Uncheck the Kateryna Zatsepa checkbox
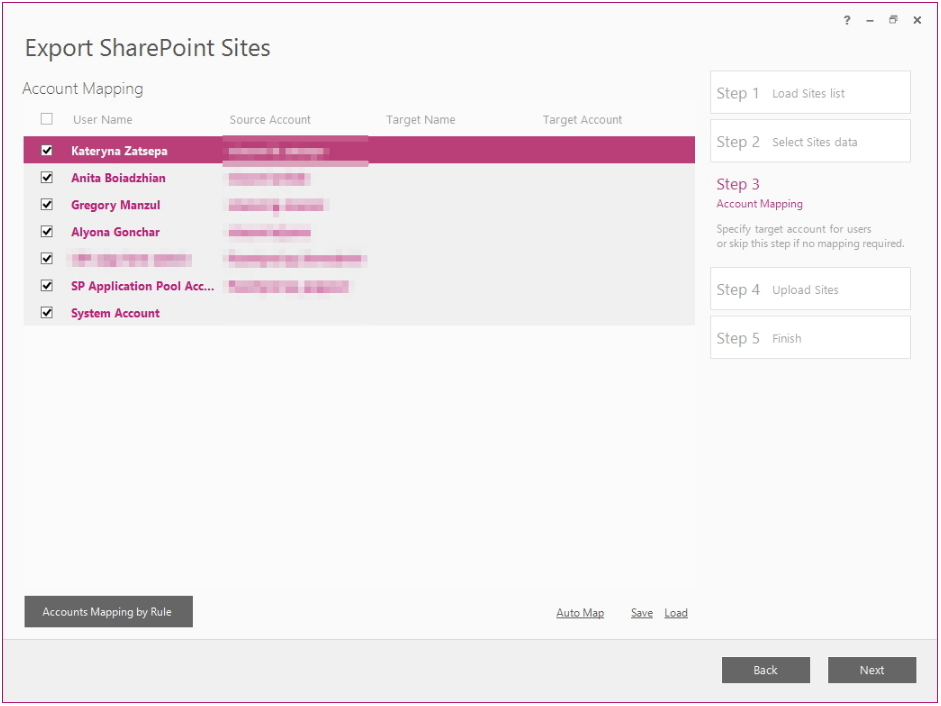Image resolution: width=941 pixels, height=706 pixels. [46, 150]
